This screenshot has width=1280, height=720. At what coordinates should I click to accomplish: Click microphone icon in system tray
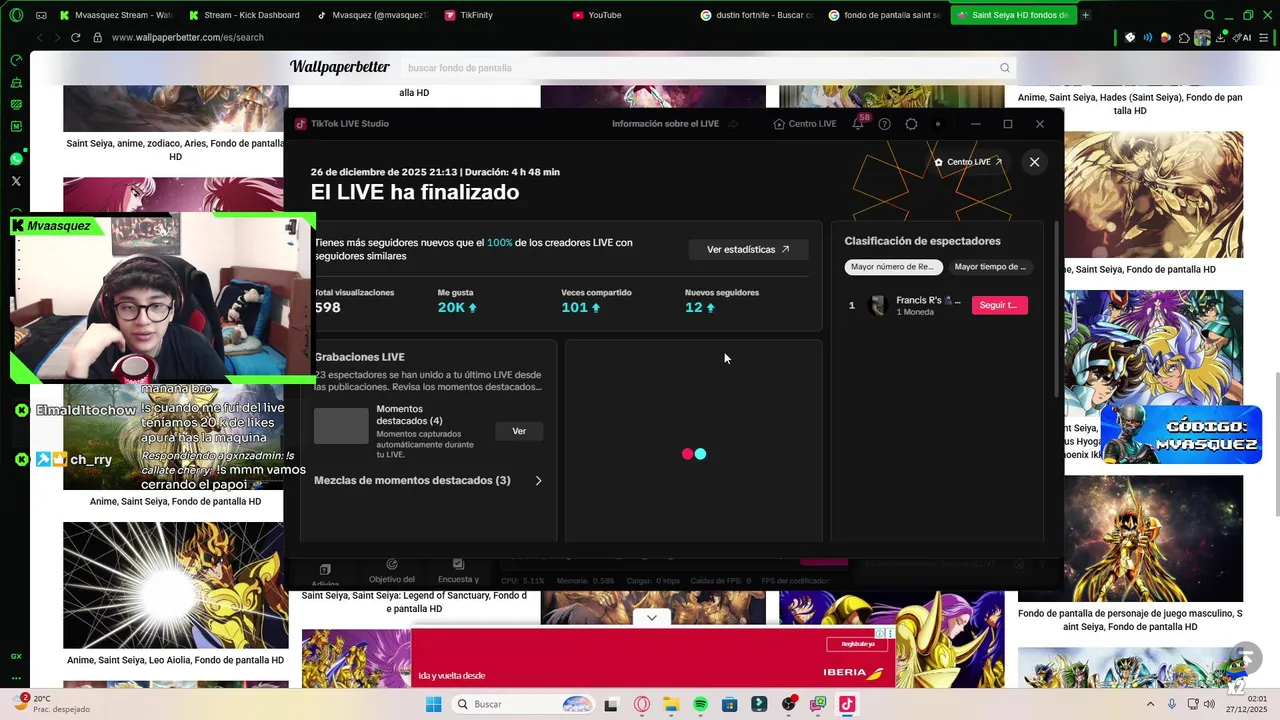(x=1171, y=704)
